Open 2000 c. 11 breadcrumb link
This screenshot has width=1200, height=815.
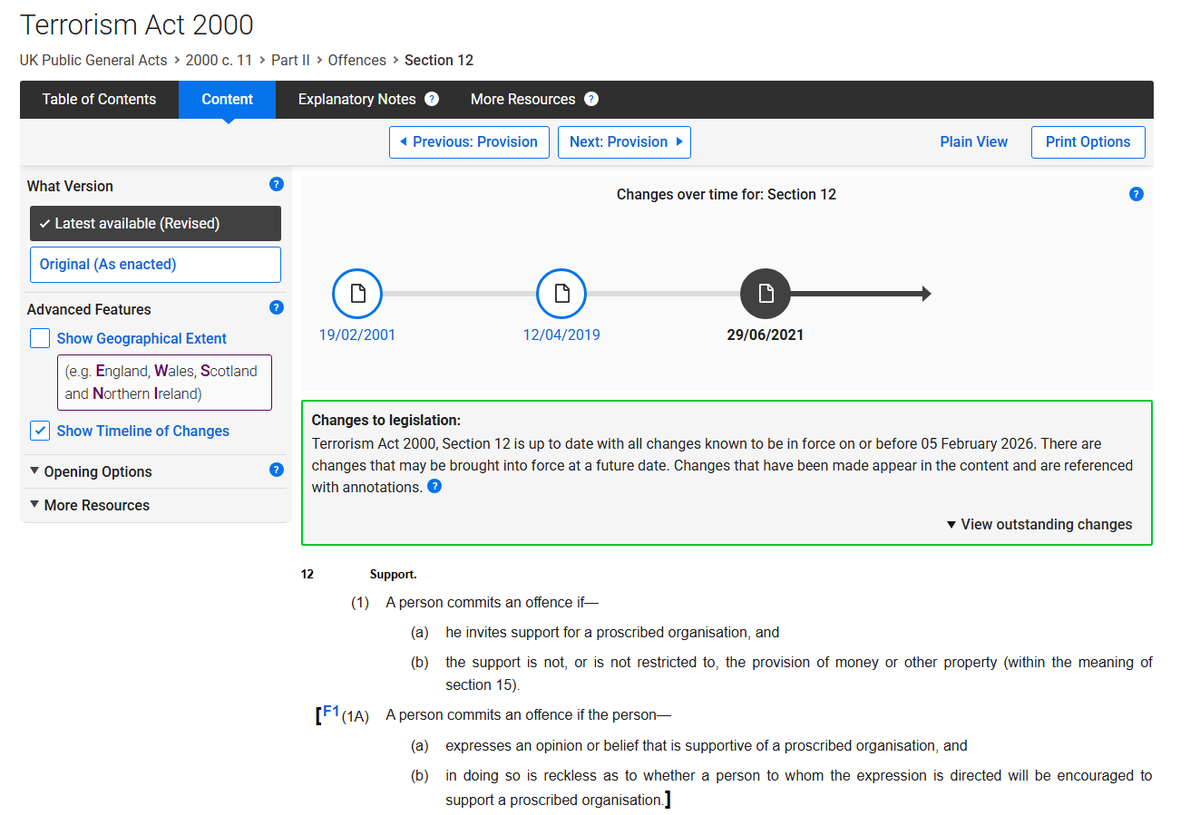tap(219, 60)
